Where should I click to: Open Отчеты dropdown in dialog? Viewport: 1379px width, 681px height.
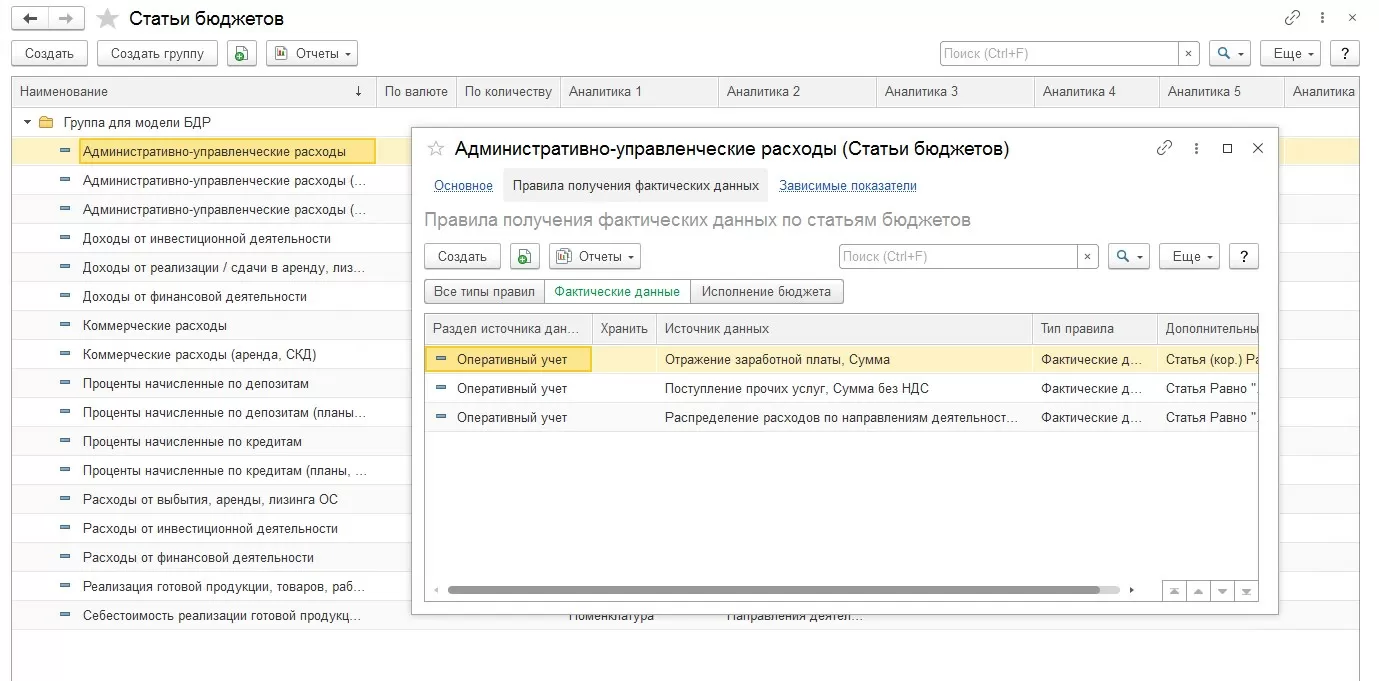click(595, 257)
